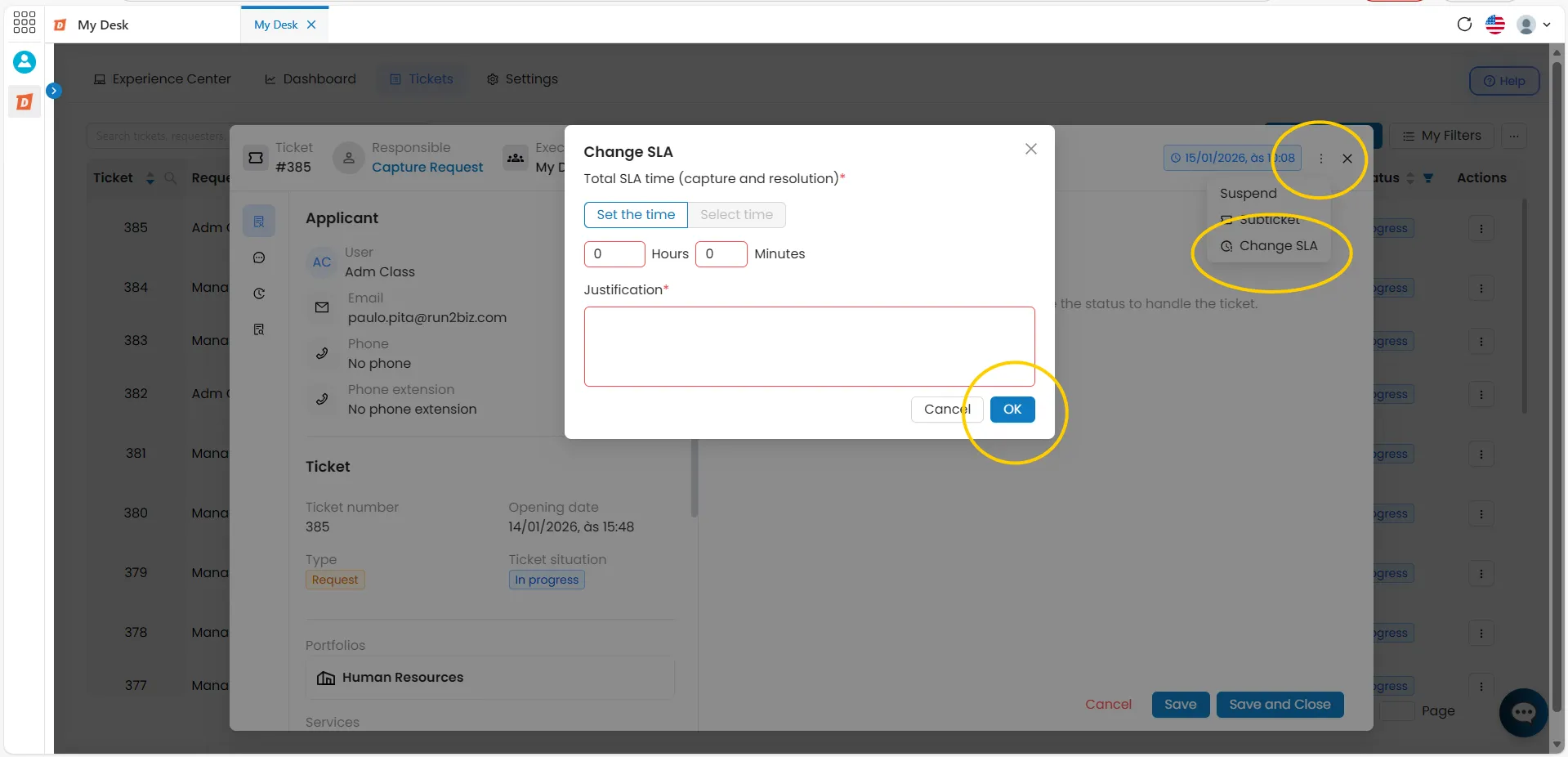This screenshot has width=1568, height=757.
Task: Select the Set the time option
Action: click(636, 215)
